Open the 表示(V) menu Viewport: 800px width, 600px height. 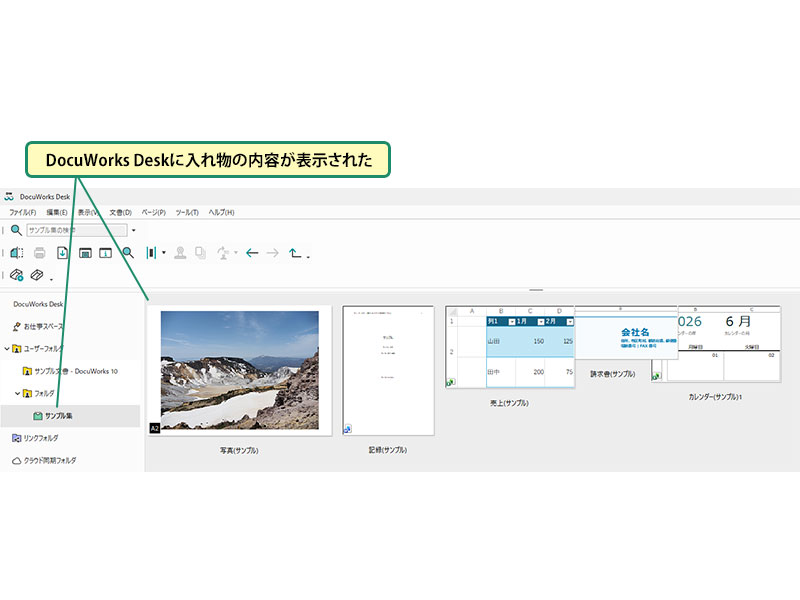tap(88, 212)
